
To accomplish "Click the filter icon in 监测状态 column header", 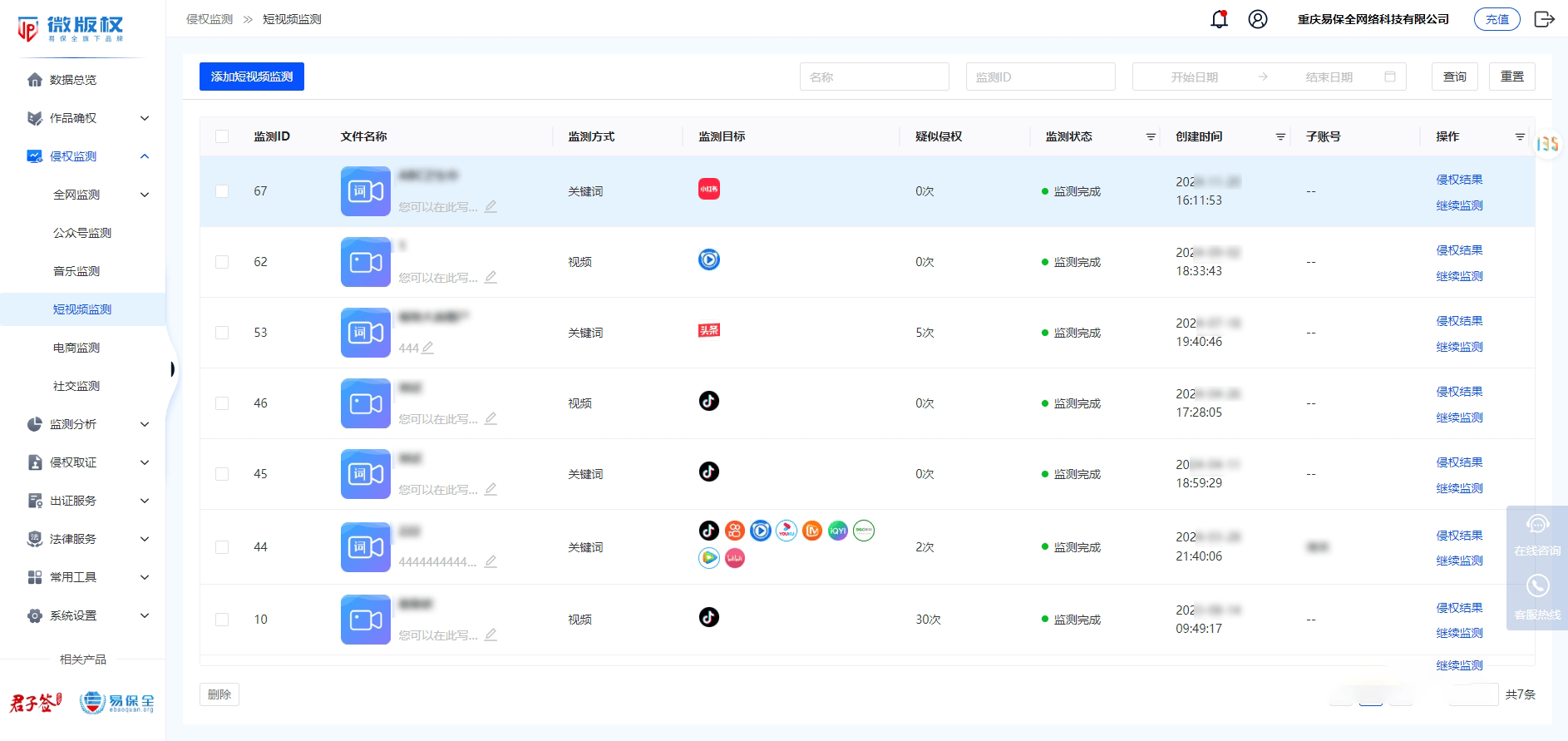I will pos(1151,136).
